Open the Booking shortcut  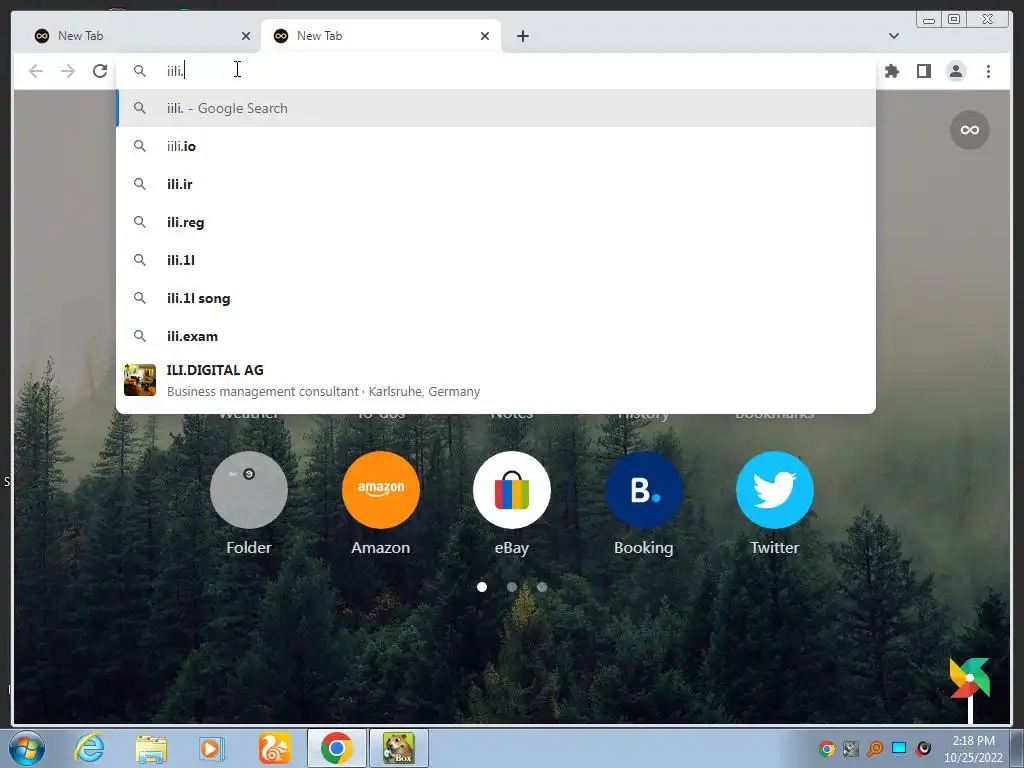click(643, 490)
